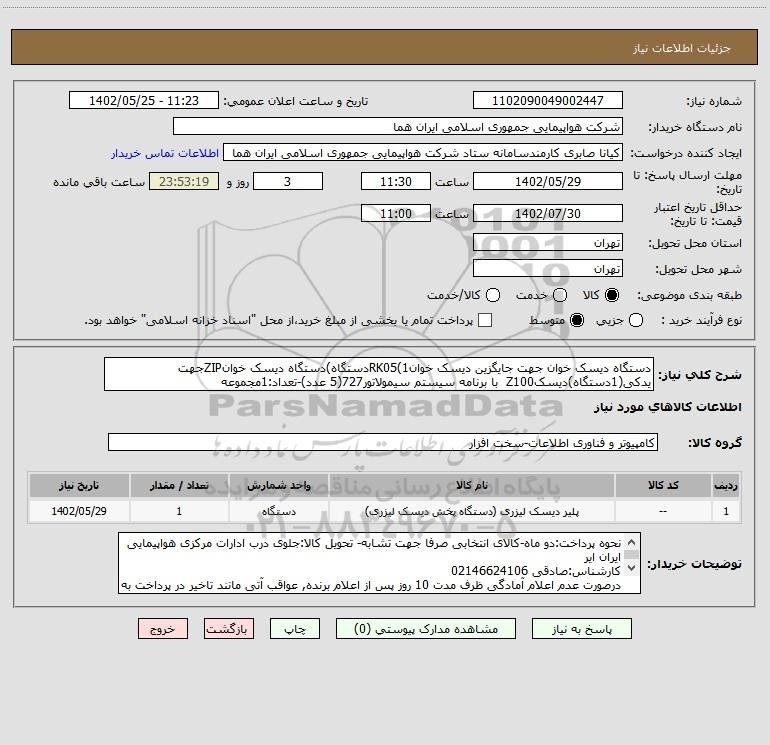Screen dimensions: 770x745
Task: Click the 'گروه کالا' field
Action: click(382, 442)
